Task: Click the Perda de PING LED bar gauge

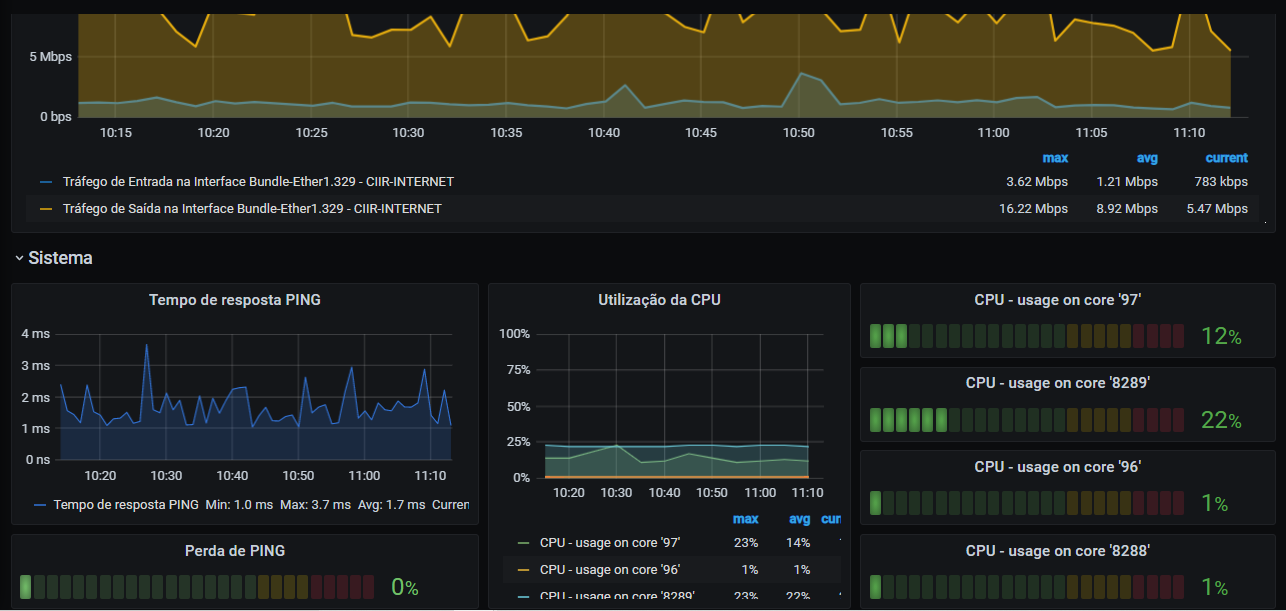Action: (197, 587)
